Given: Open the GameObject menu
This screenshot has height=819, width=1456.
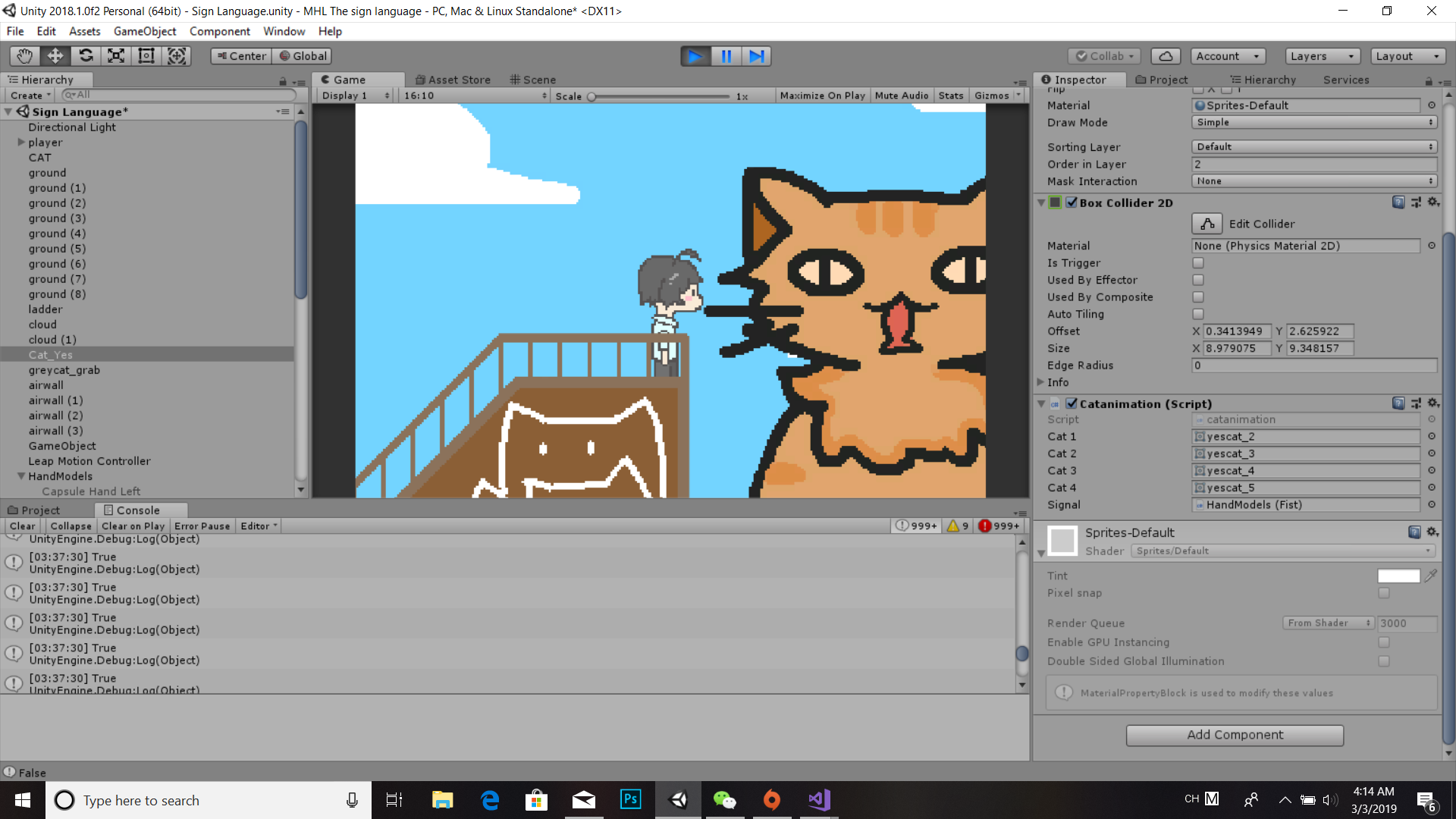Looking at the screenshot, I should pyautogui.click(x=144, y=31).
